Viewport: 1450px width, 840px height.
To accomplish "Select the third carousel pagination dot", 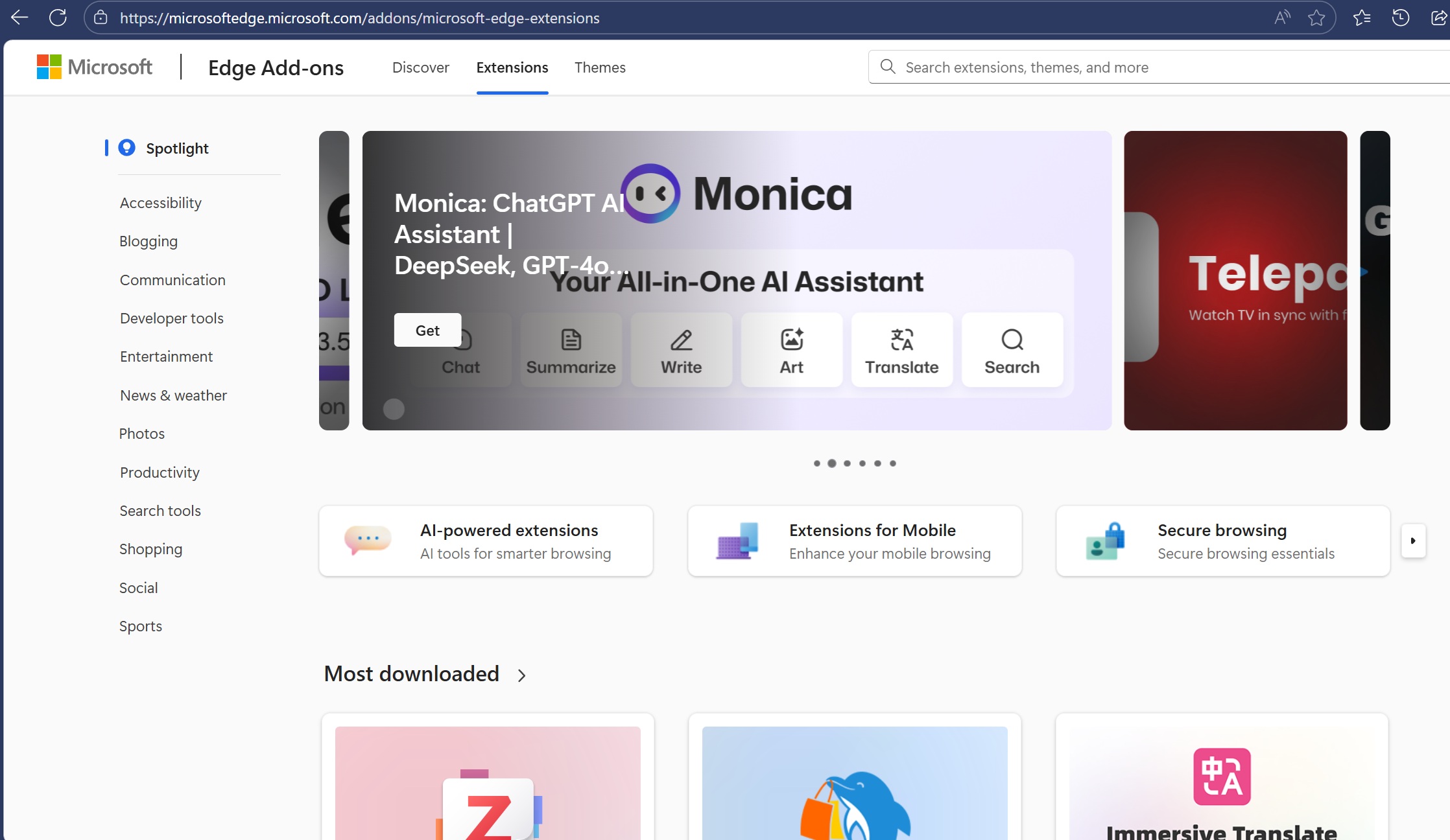I will (847, 463).
